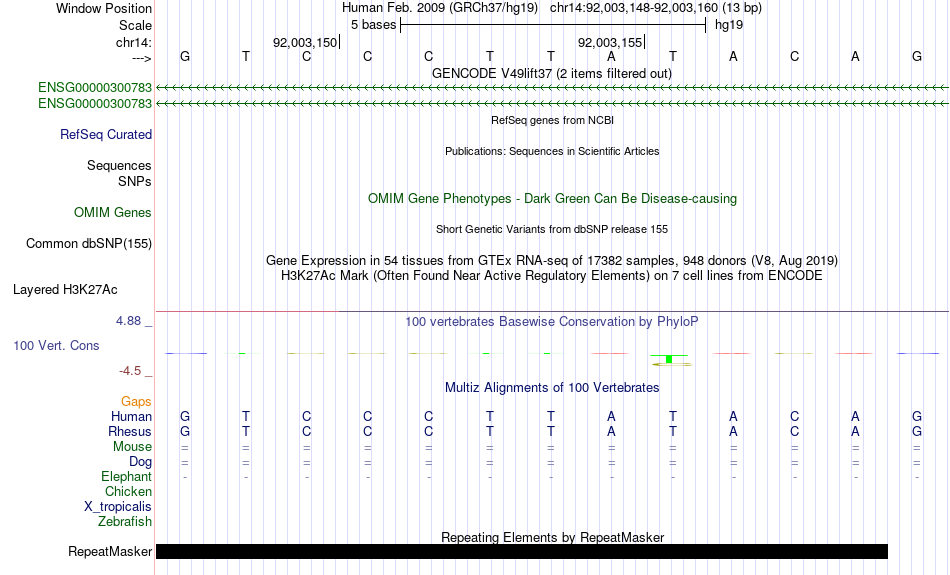Click the Human species row label

click(x=131, y=416)
